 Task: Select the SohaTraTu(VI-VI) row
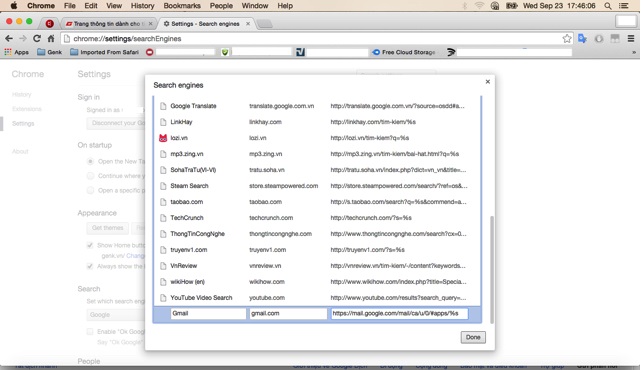(x=317, y=170)
